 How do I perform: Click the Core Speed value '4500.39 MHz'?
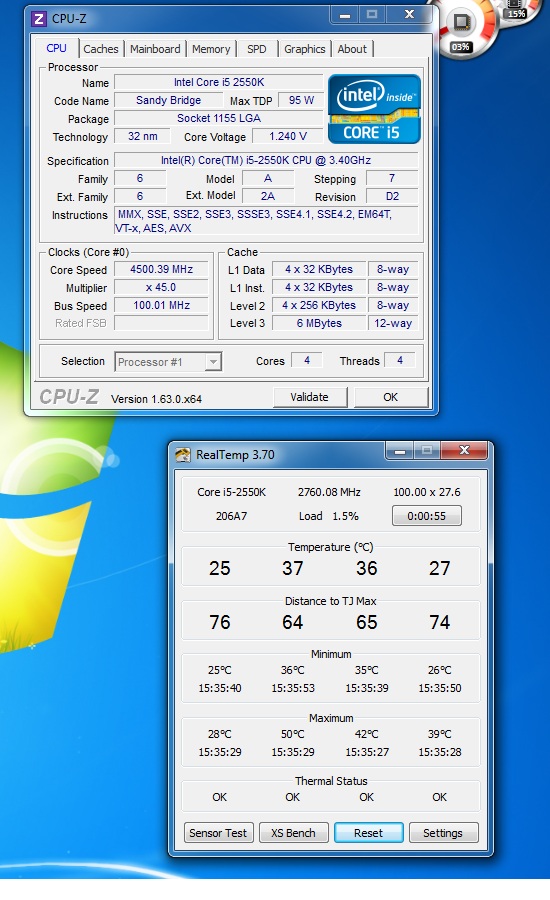pos(161,269)
